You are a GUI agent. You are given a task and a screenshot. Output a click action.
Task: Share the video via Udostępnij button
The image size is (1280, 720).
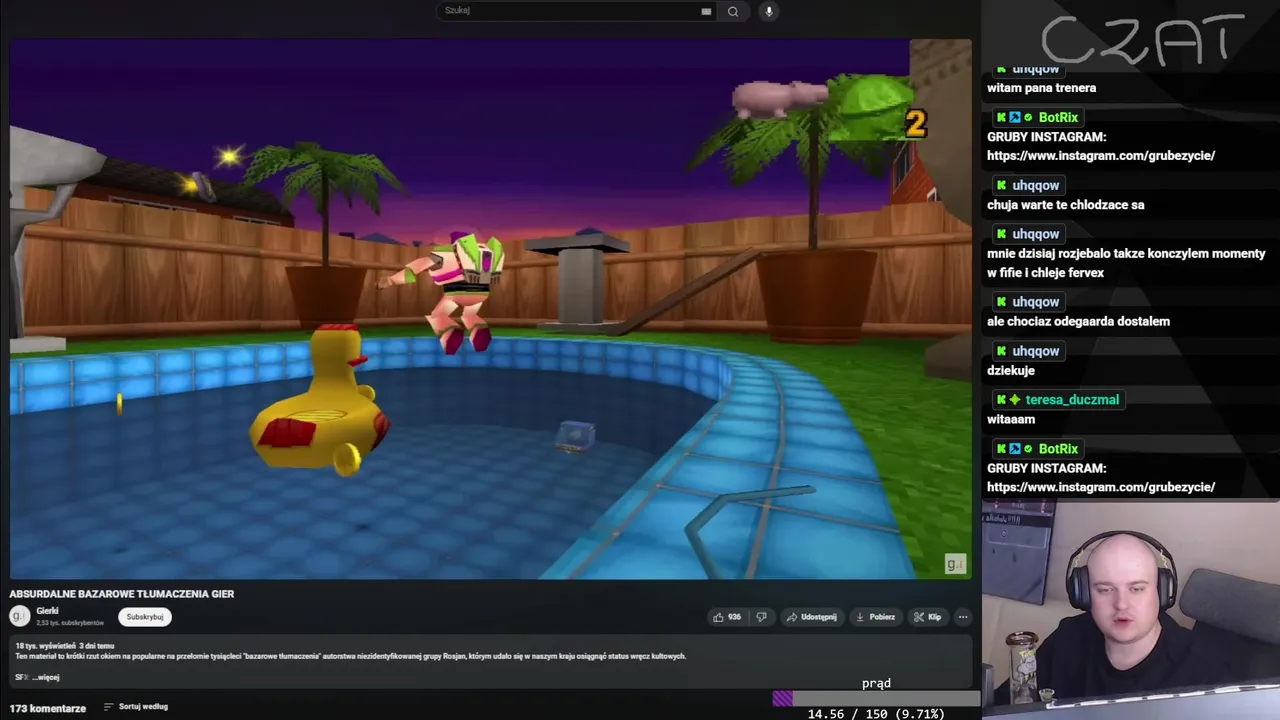pos(811,617)
